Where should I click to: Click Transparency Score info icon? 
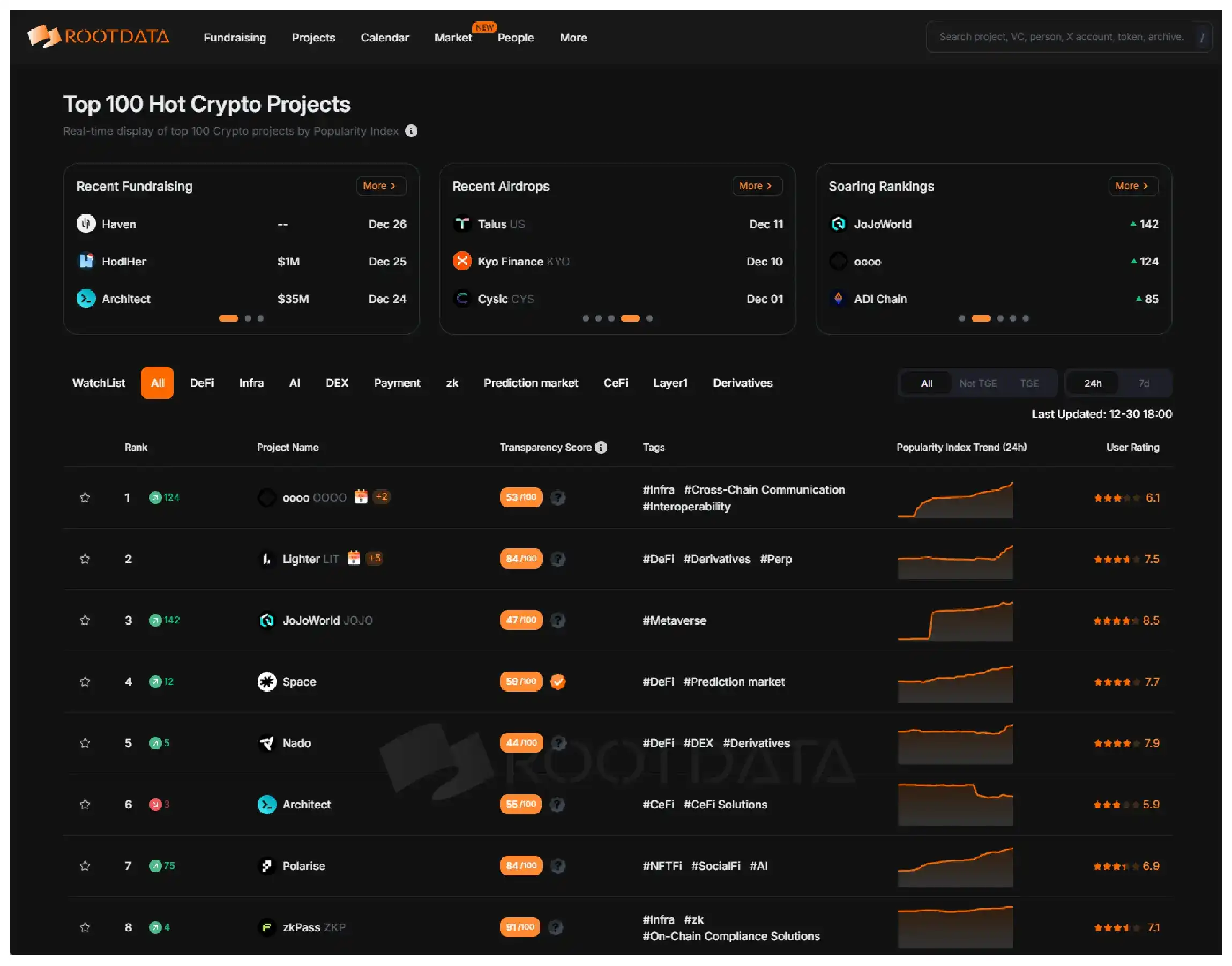(601, 448)
